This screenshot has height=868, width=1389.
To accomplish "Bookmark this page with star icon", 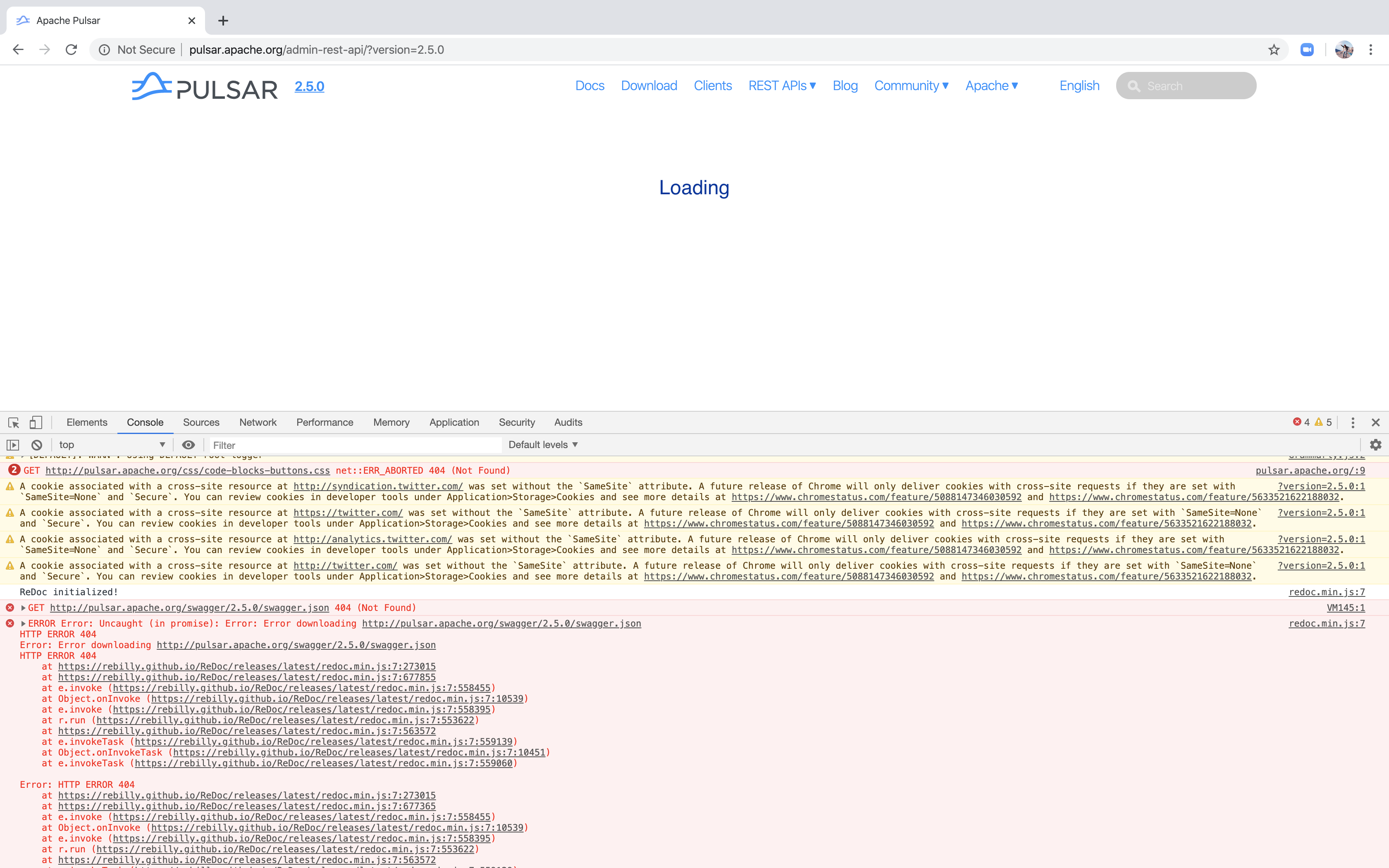I will click(1274, 50).
